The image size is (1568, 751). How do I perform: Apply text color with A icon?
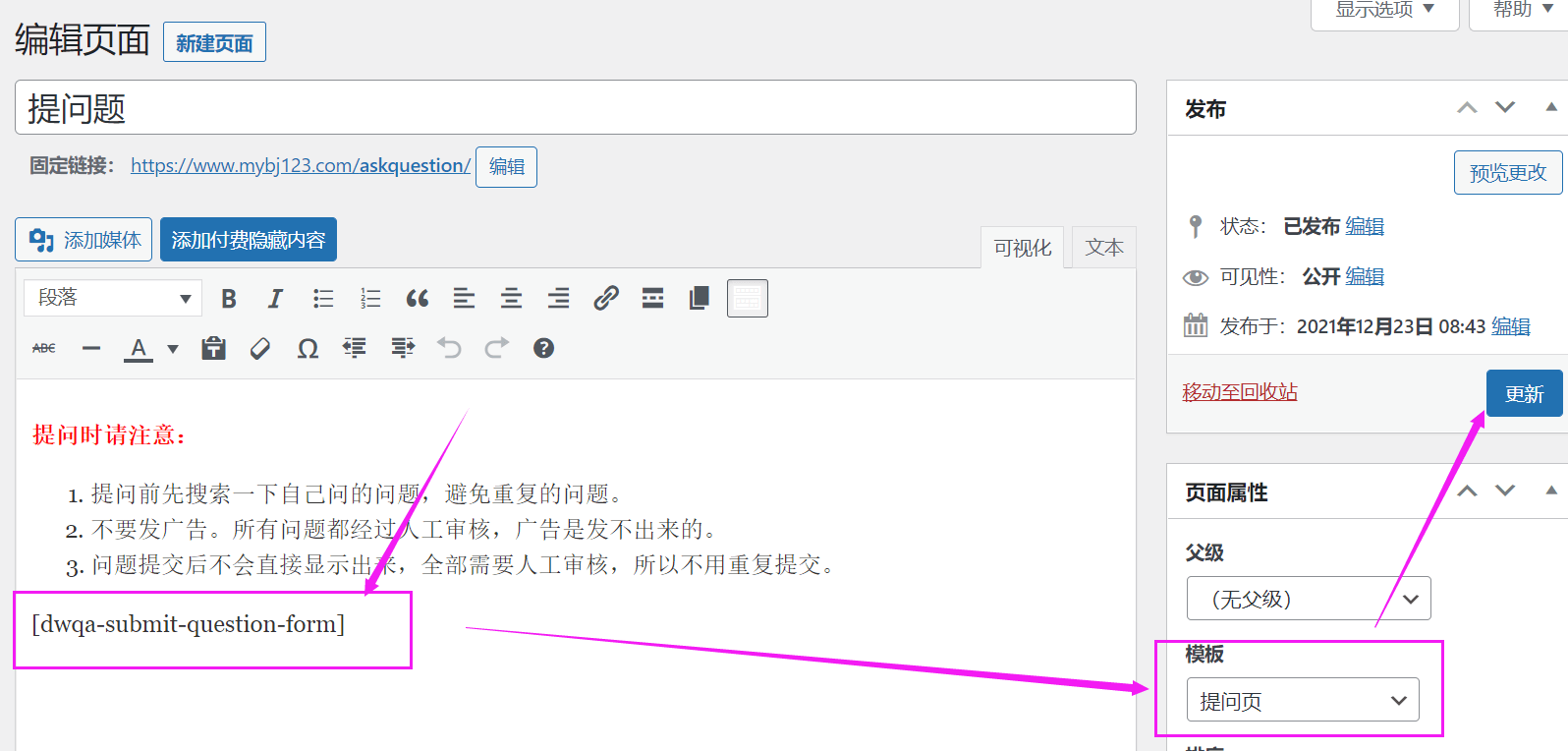139,349
